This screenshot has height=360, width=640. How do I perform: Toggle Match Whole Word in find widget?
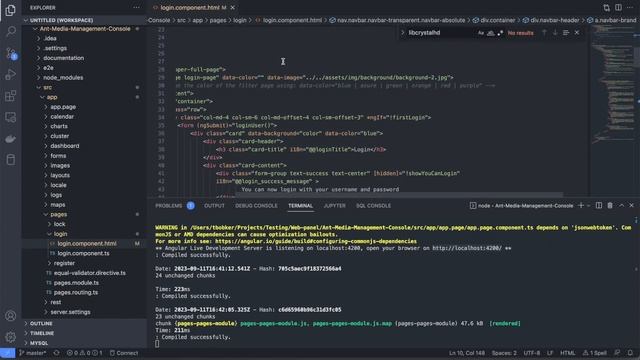point(491,33)
